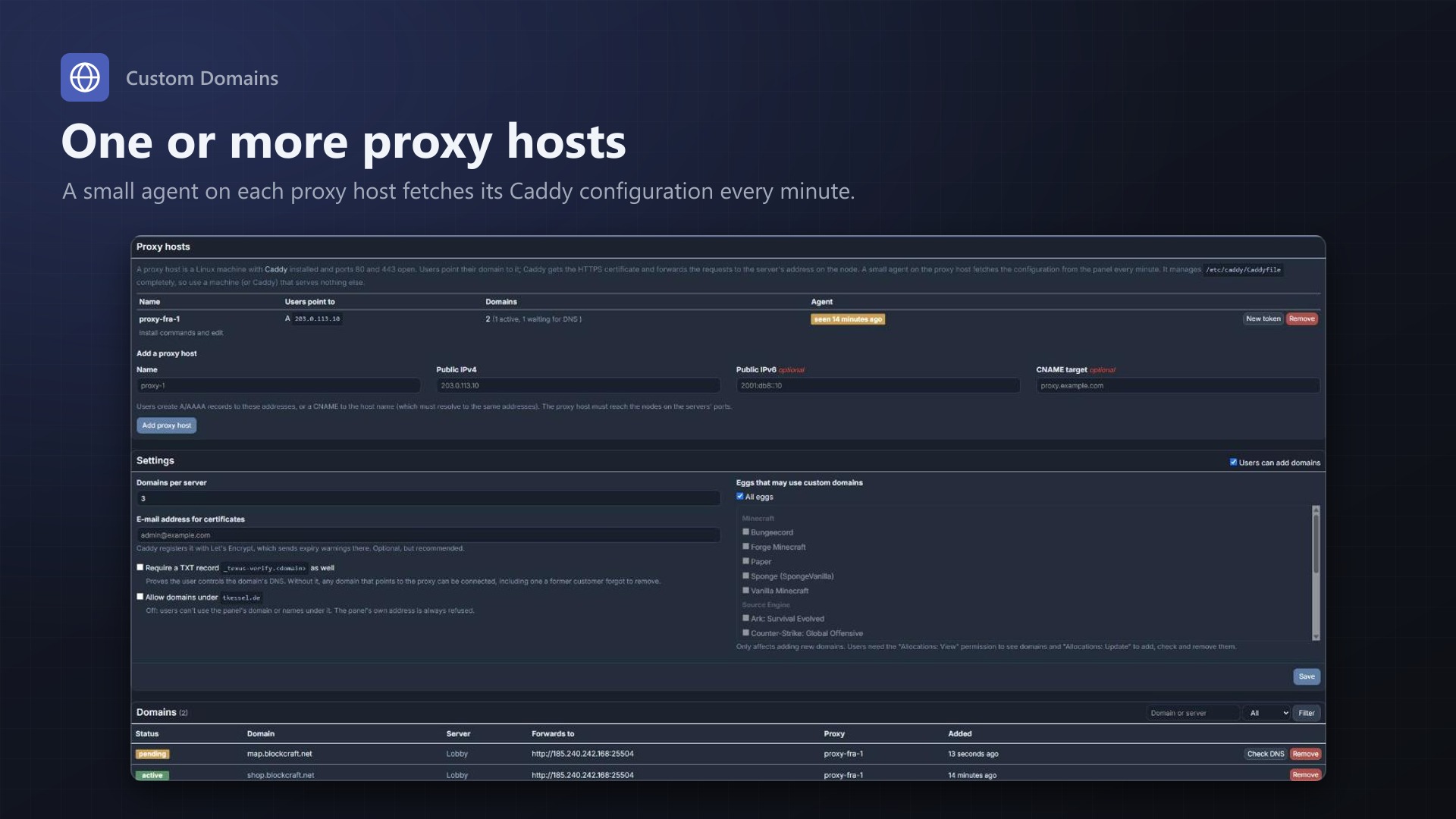The image size is (1456, 819).
Task: Click the pending status badge
Action: click(x=152, y=754)
